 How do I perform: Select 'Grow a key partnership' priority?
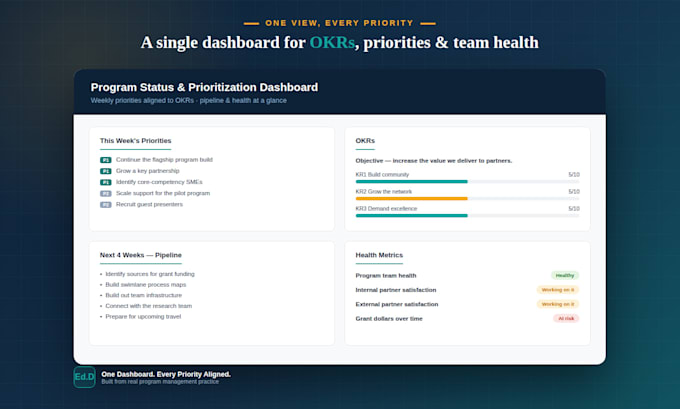147,171
